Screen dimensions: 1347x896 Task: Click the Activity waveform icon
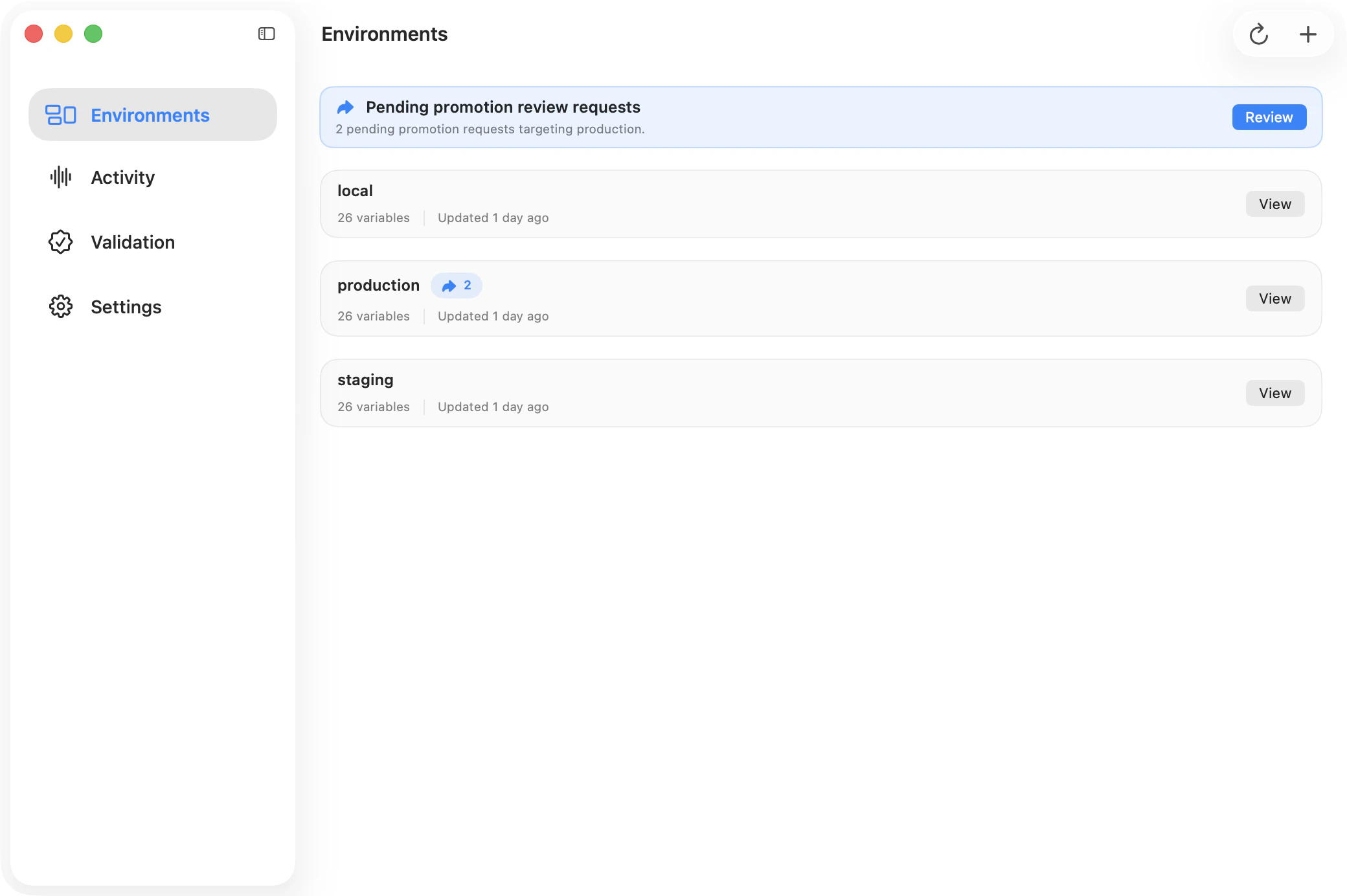click(x=61, y=177)
